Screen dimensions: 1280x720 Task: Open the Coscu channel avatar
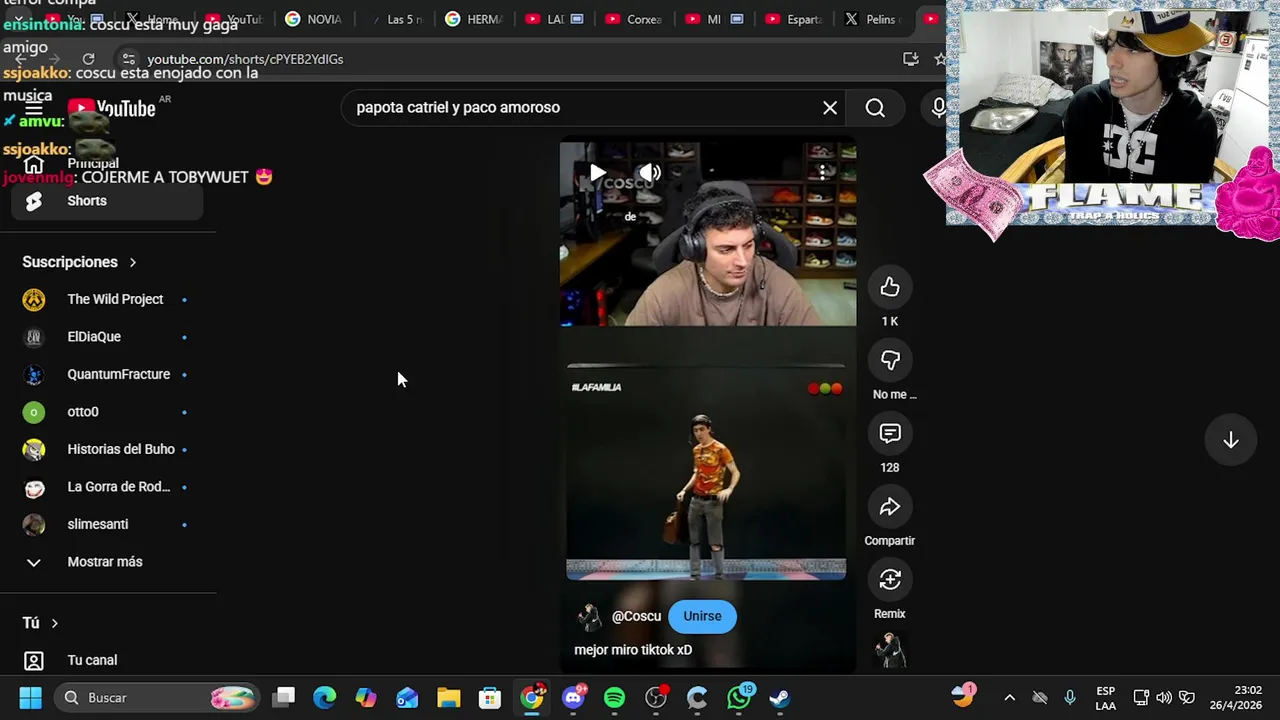point(589,617)
